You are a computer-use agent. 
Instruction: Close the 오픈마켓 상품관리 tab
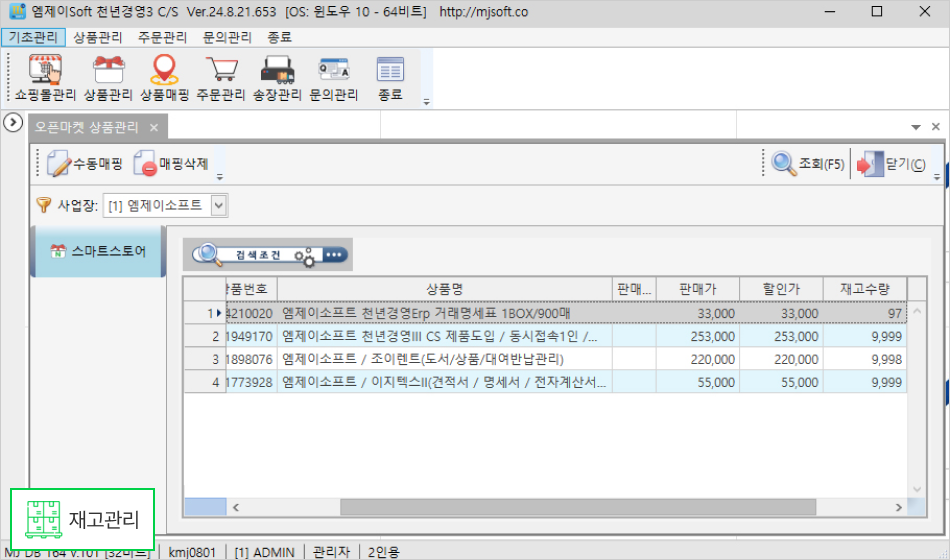154,127
